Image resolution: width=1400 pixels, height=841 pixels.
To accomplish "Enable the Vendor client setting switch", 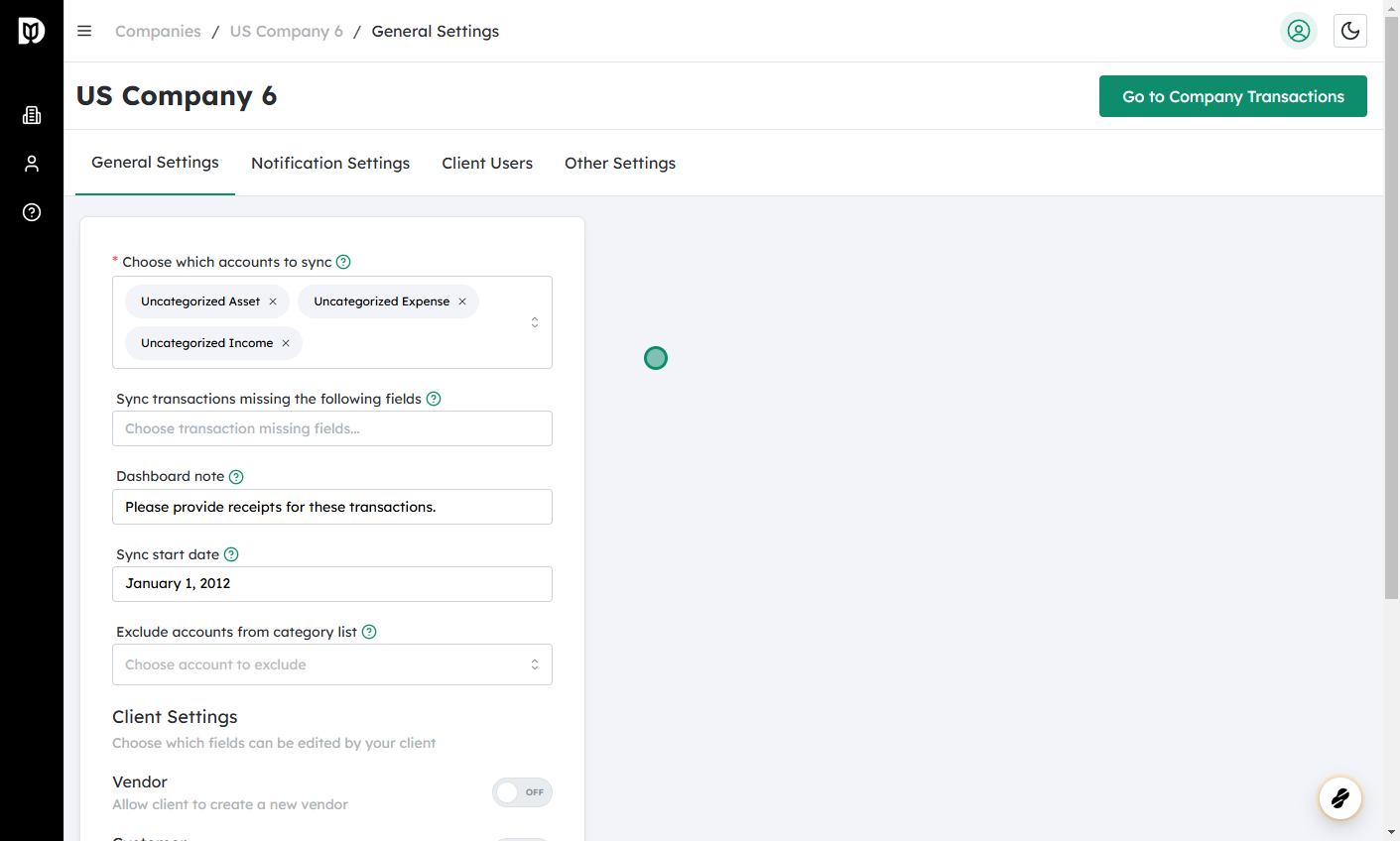I will tap(522, 792).
